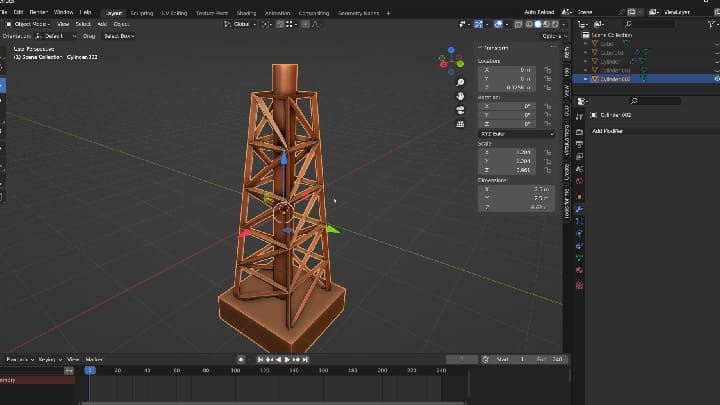Open the World properties tab icon
This screenshot has width=720, height=405.
coord(579,181)
